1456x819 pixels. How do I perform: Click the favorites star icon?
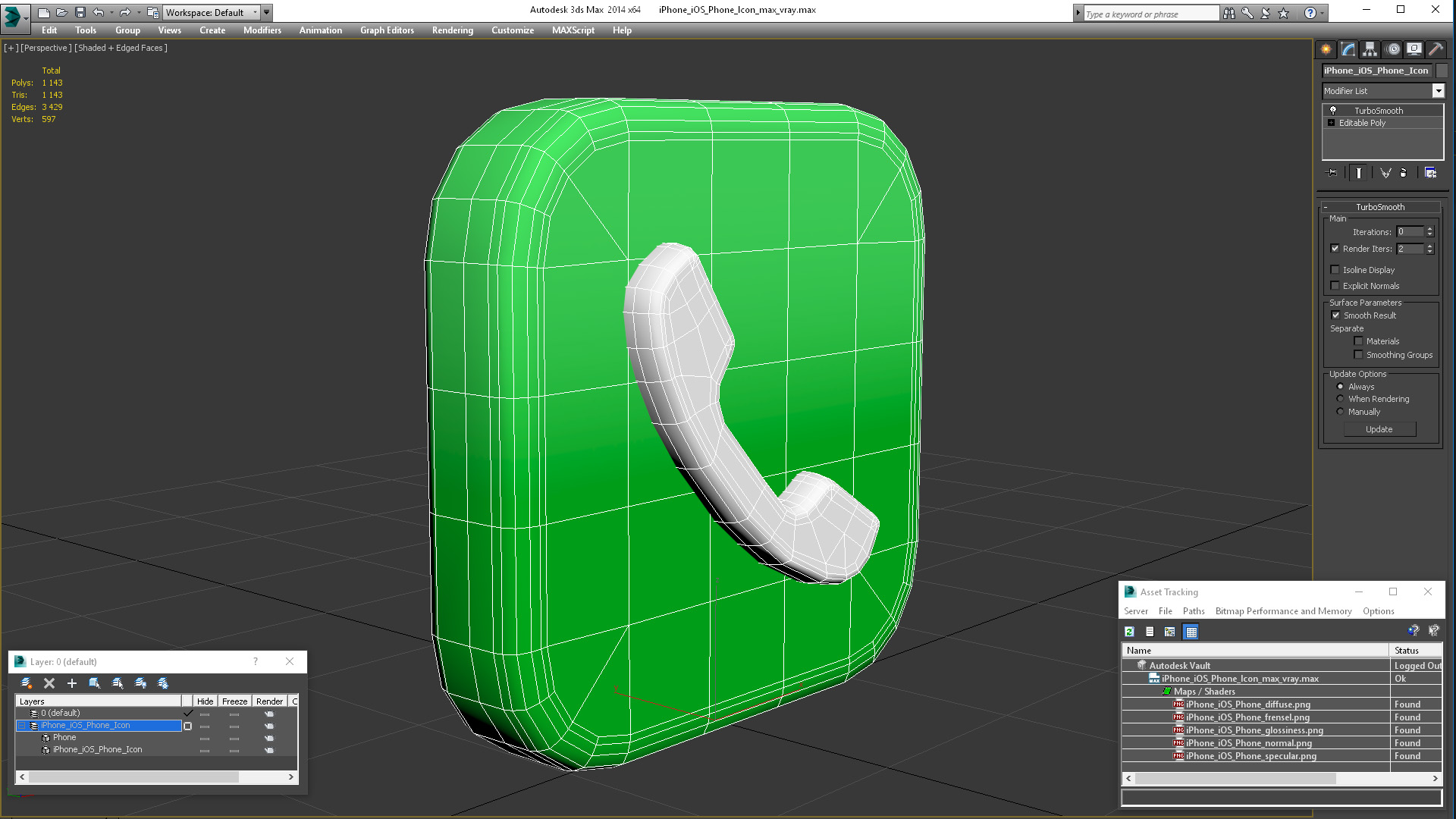tap(1283, 13)
